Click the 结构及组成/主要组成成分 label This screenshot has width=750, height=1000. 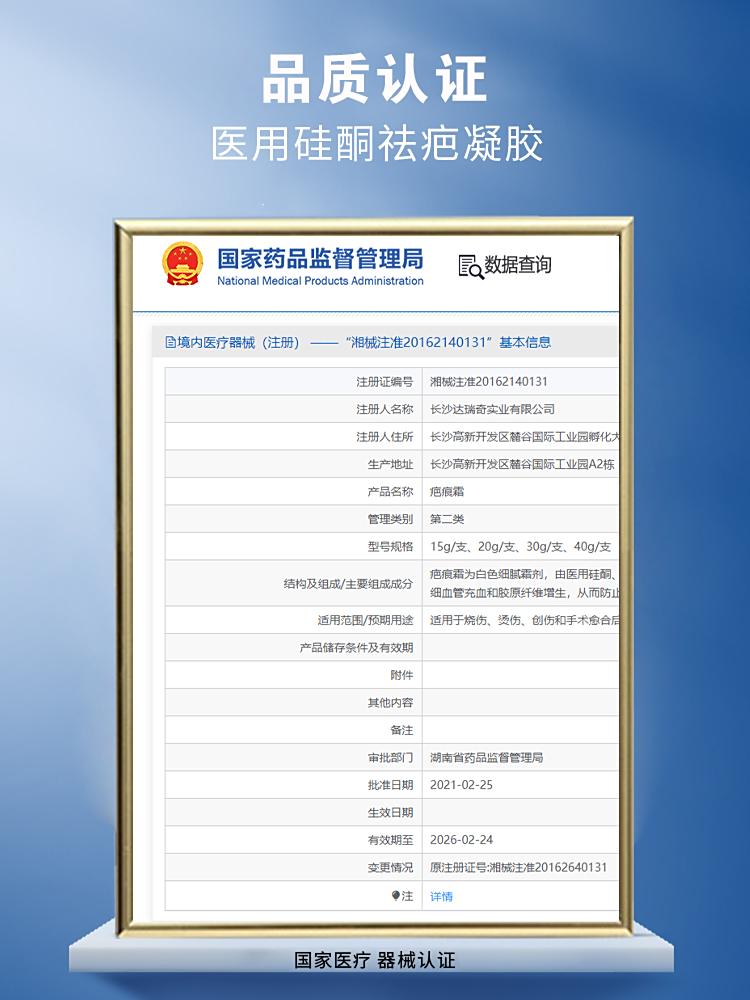(348, 584)
